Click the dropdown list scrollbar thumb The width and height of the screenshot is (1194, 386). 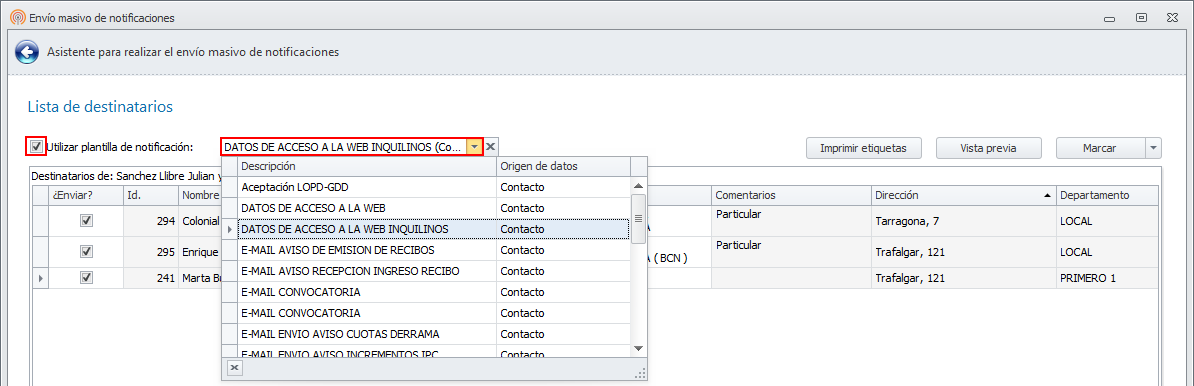coord(639,219)
